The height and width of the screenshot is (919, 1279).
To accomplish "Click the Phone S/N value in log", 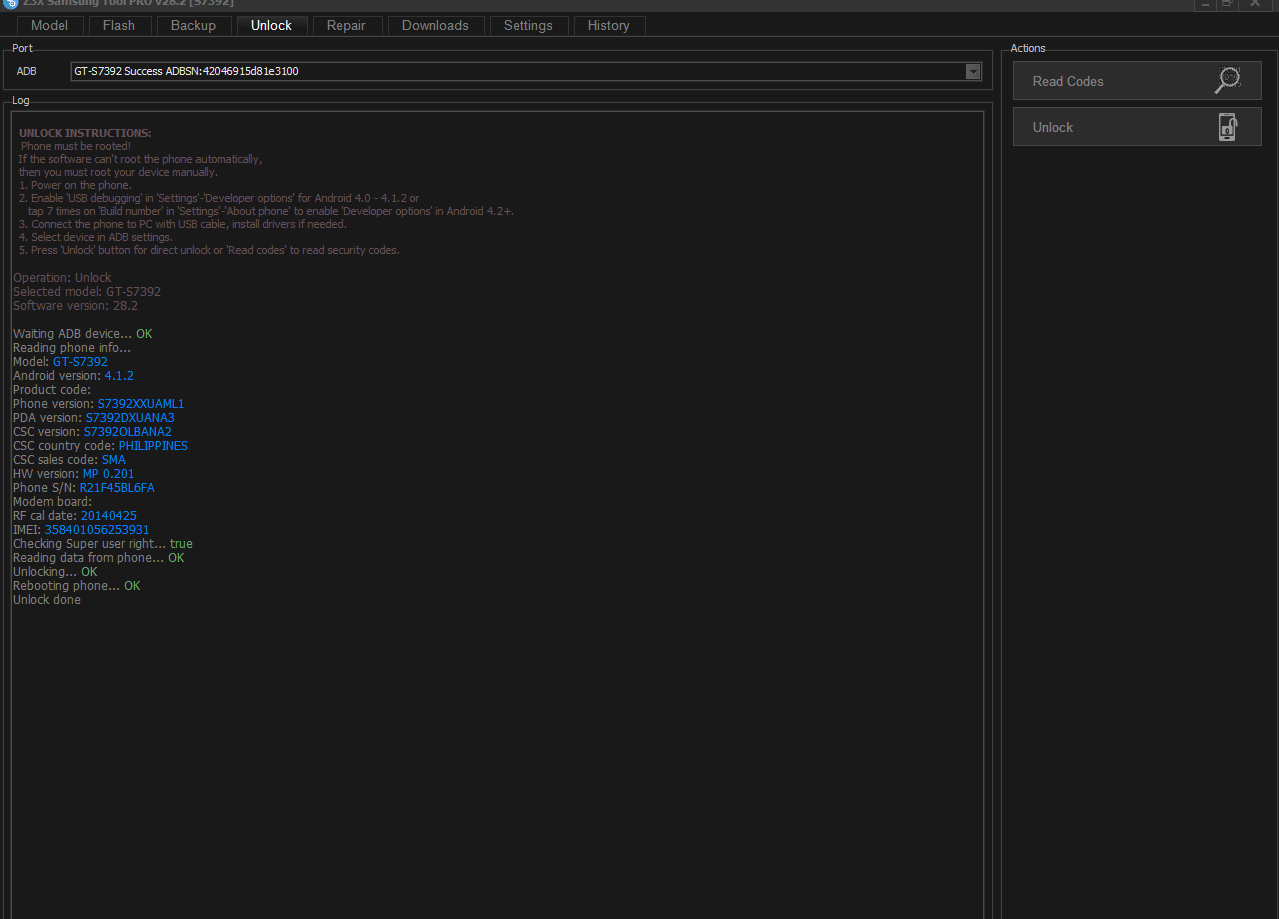I will coord(117,488).
